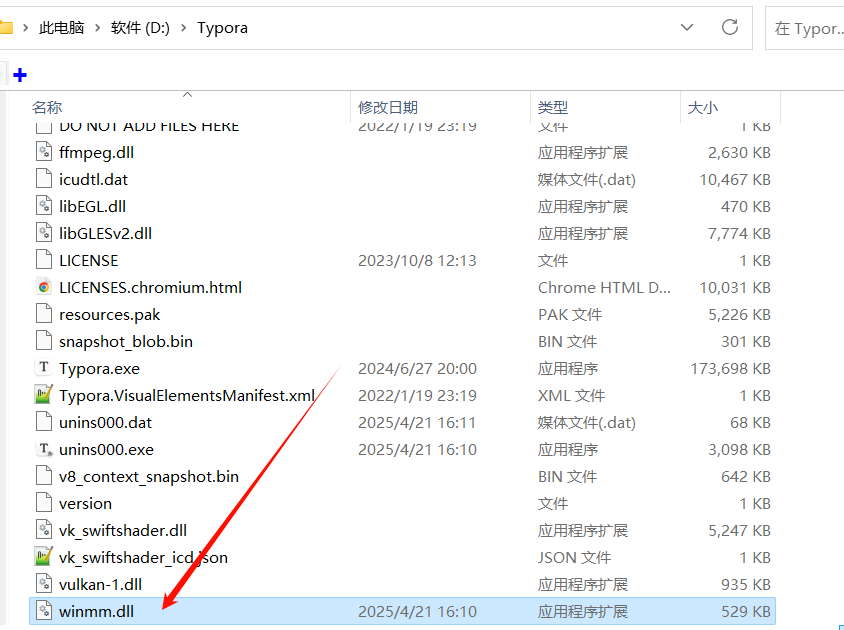Viewport: 844px width, 630px height.
Task: Select the file name vk_swiftshader.dll
Action: (123, 530)
